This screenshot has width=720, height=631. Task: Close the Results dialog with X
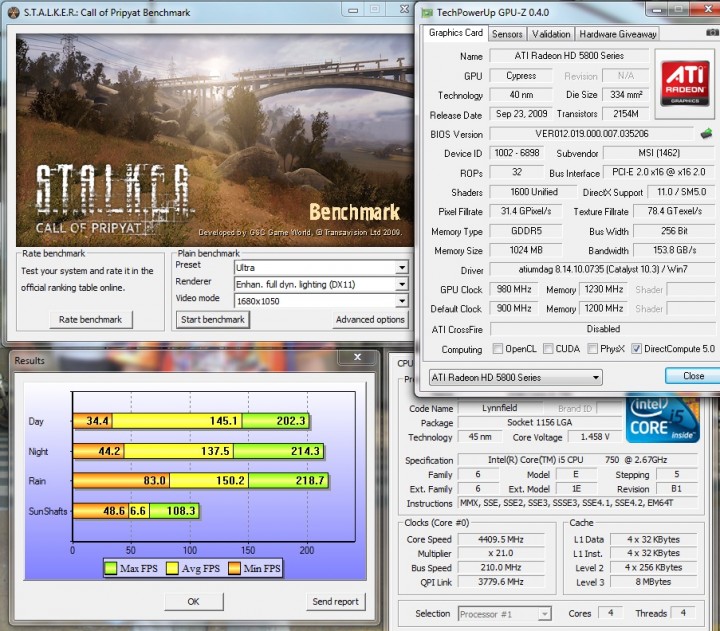(357, 357)
